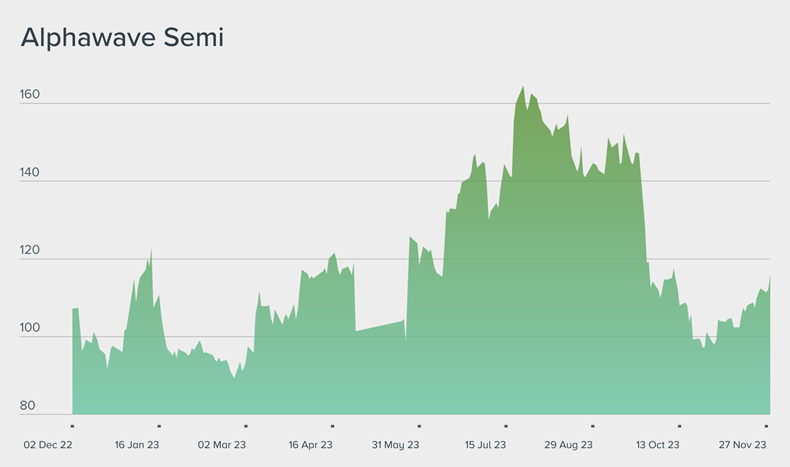Select the tick mark above 13 Oct 23

[679, 426]
